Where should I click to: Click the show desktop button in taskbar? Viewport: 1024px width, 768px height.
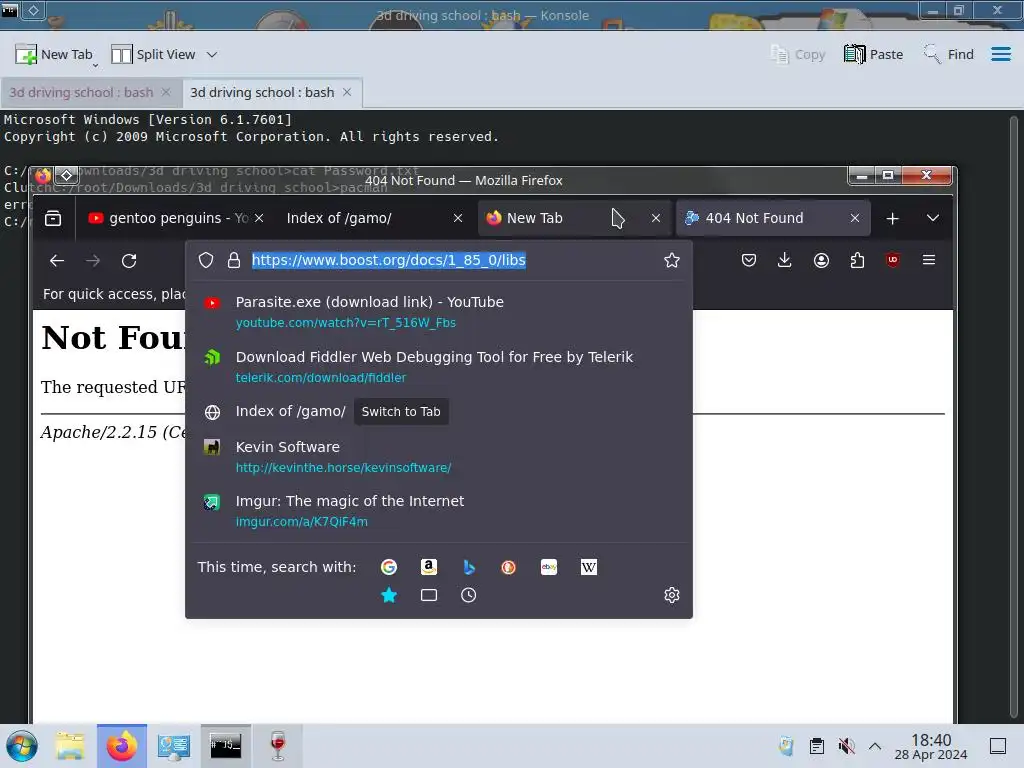[998, 746]
